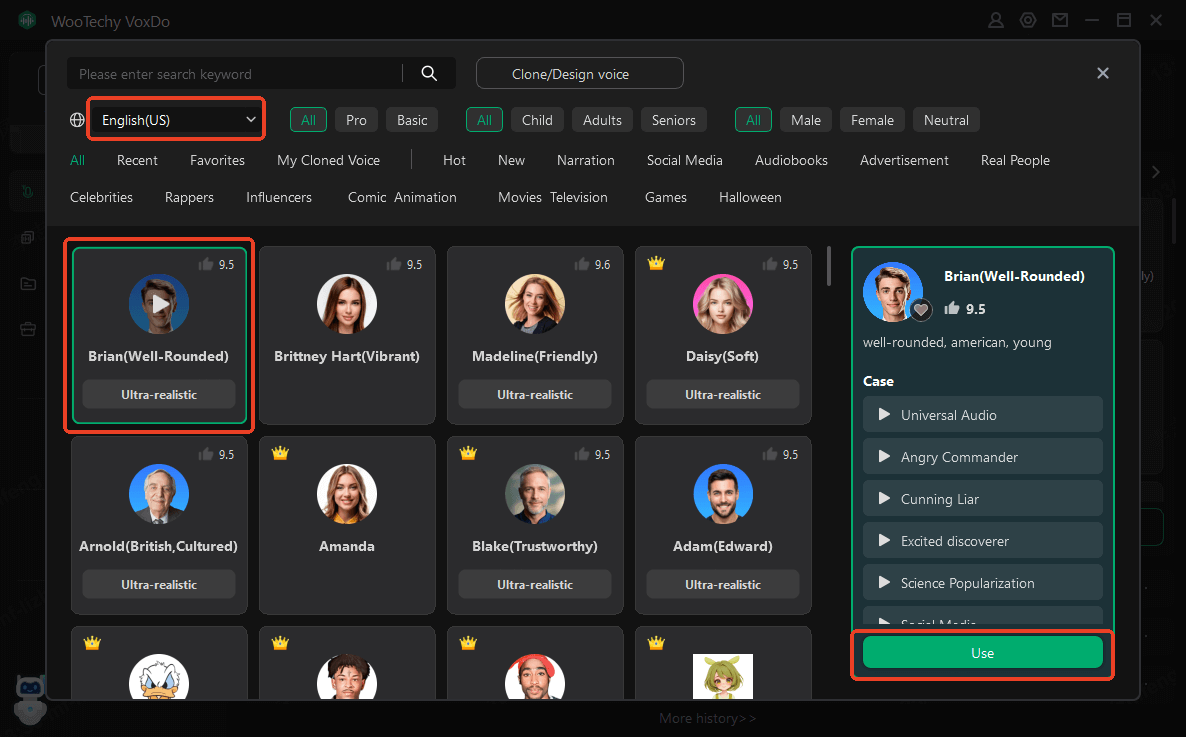Open the mail icon in title bar
Image resolution: width=1186 pixels, height=737 pixels.
[x=1059, y=20]
